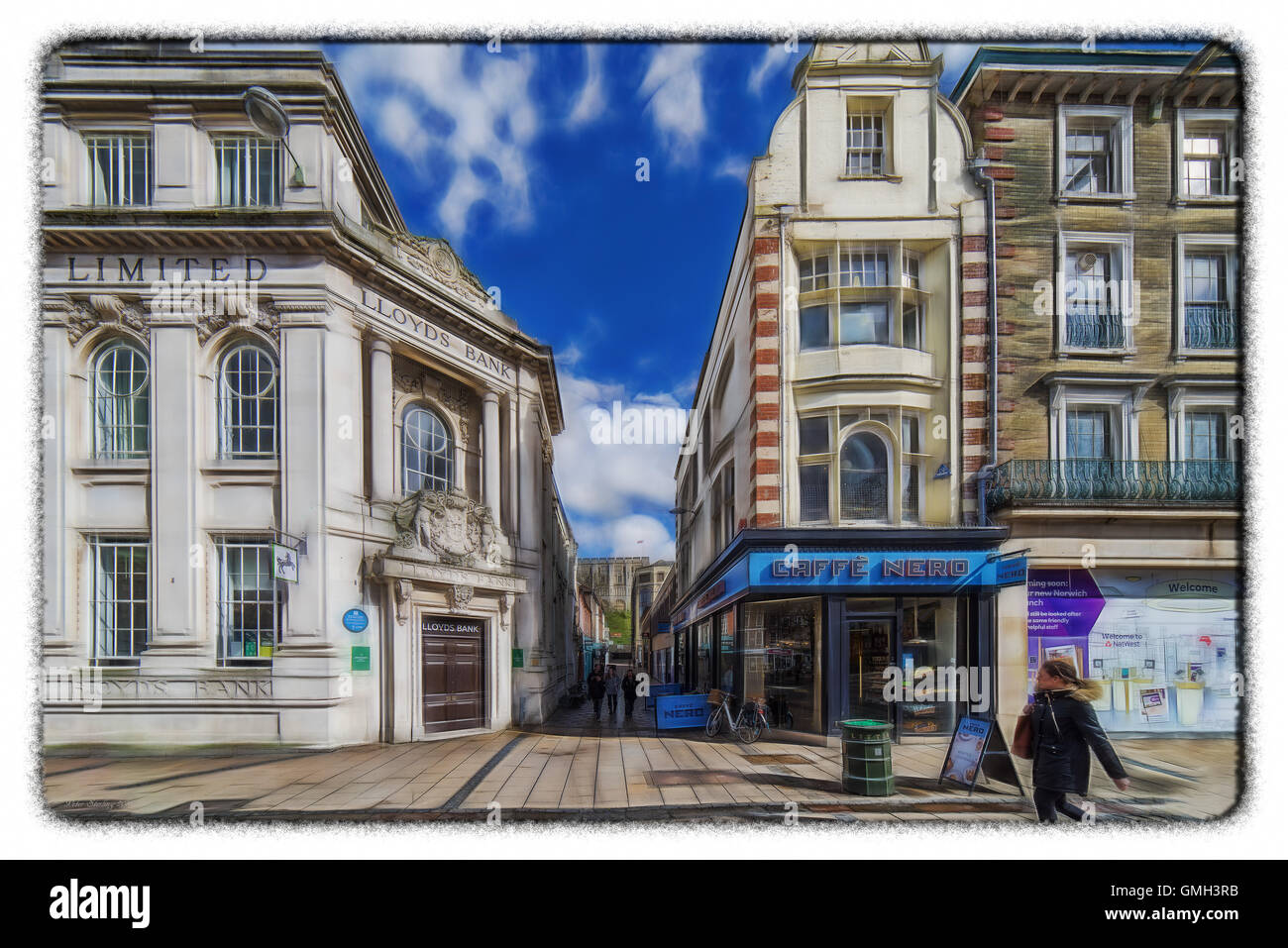Click the bicycle parked by the café

737,717
